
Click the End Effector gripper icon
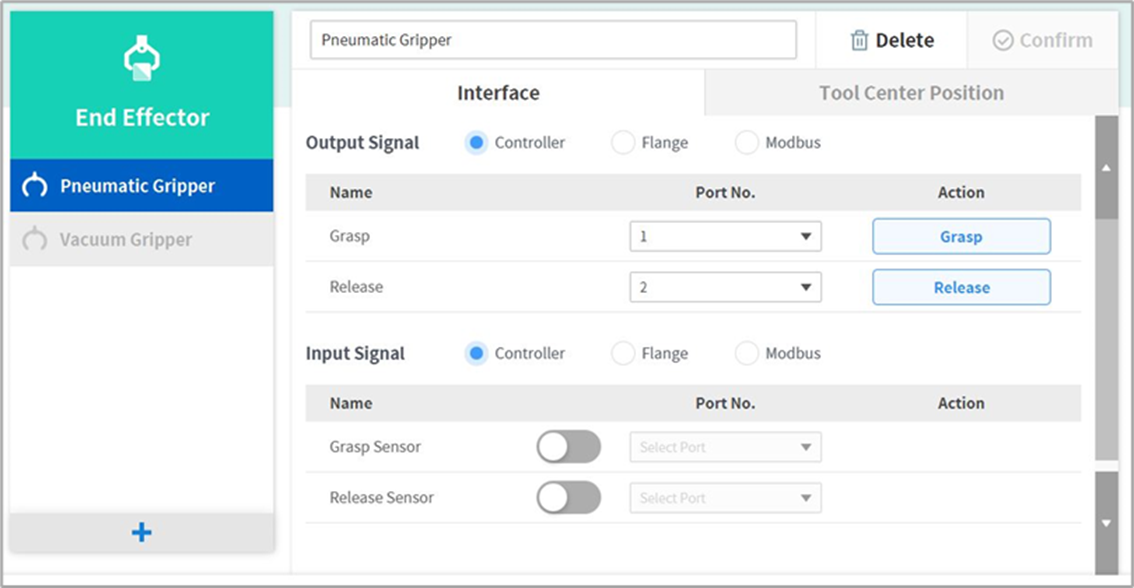pos(141,61)
